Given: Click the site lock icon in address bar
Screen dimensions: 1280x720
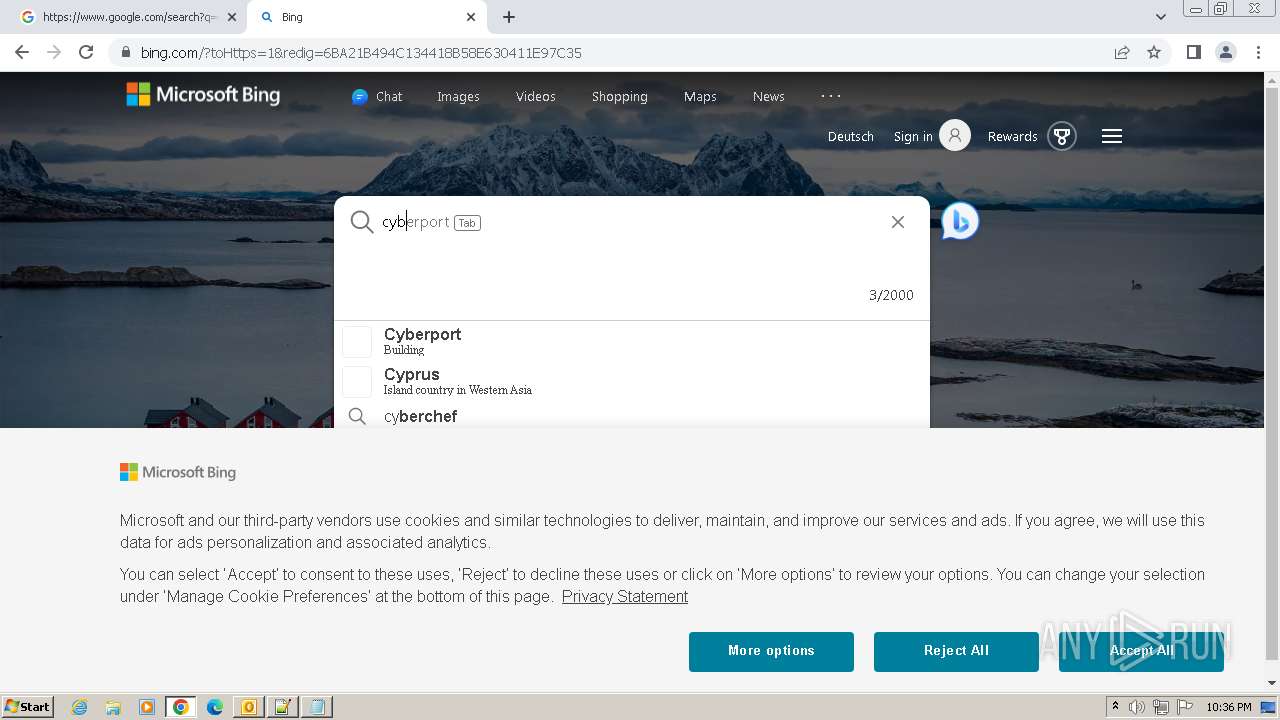Looking at the screenshot, I should pyautogui.click(x=125, y=53).
